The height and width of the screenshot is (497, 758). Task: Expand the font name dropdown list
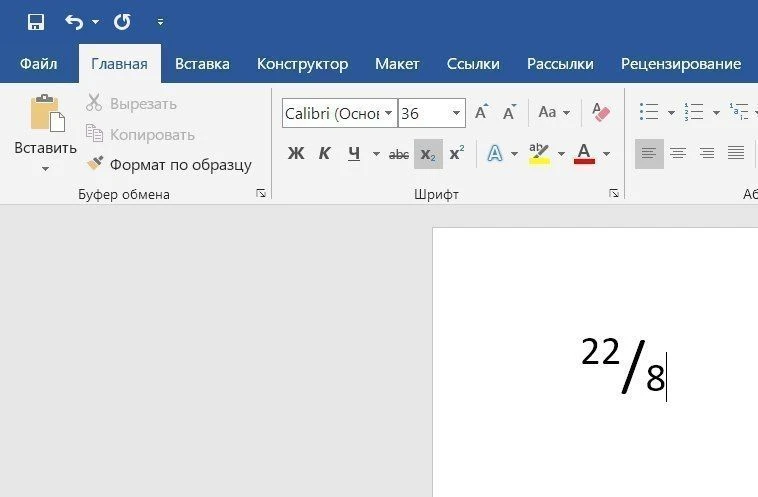pyautogui.click(x=389, y=113)
